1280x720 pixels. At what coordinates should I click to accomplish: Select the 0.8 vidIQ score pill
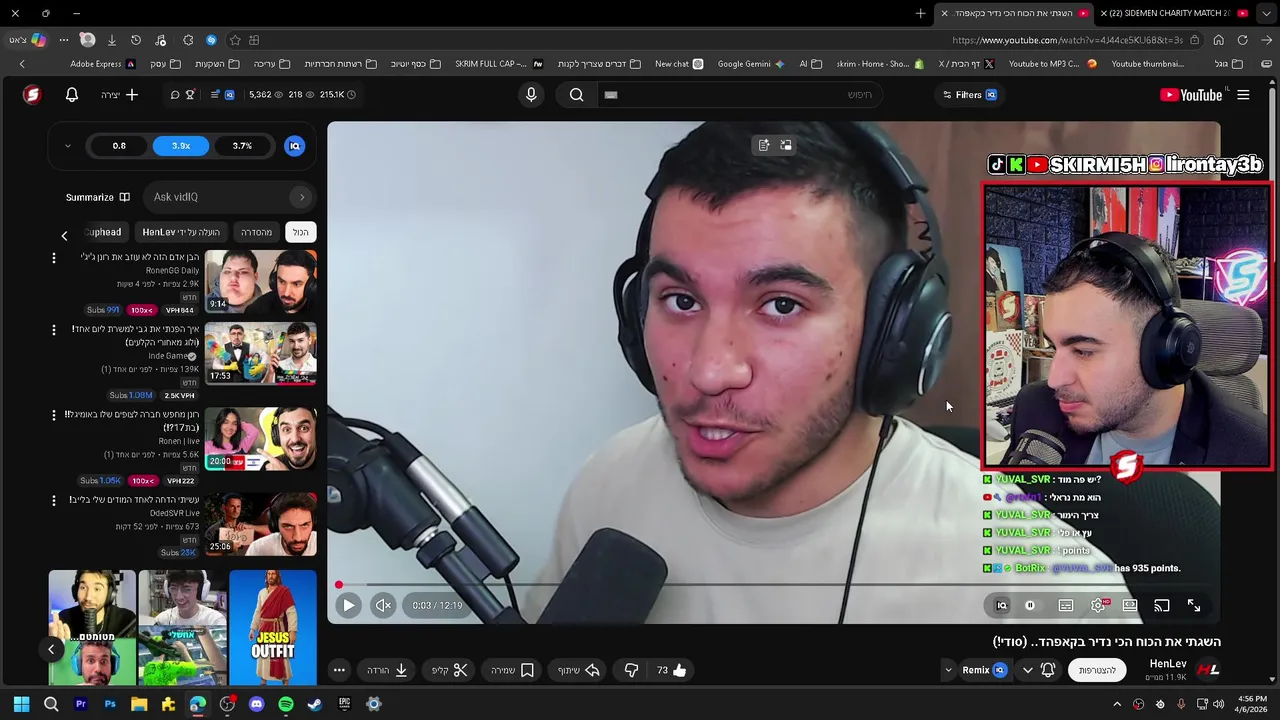[x=119, y=146]
